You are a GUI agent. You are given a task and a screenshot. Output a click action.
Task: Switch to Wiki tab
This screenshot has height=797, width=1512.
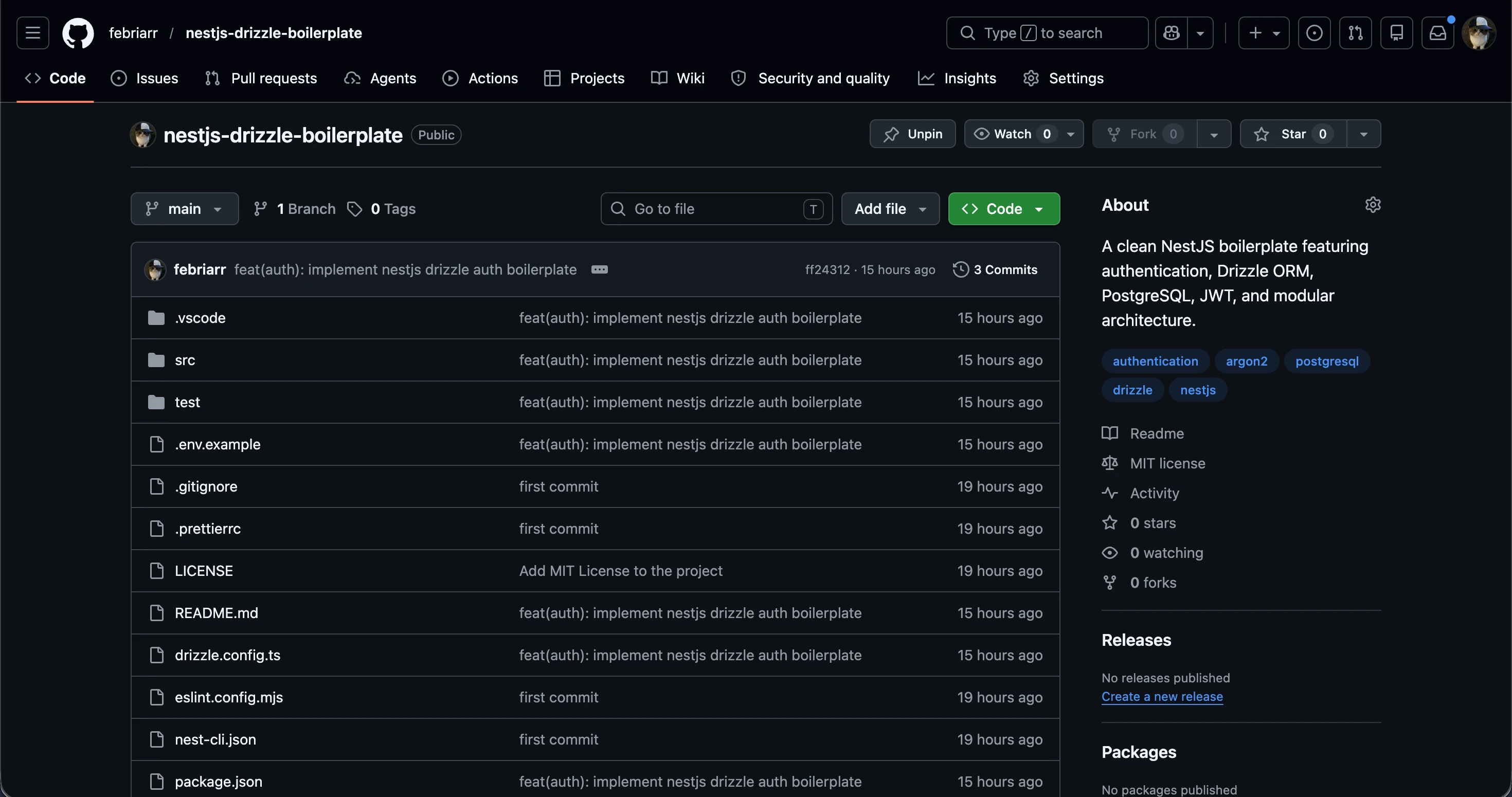tap(677, 78)
